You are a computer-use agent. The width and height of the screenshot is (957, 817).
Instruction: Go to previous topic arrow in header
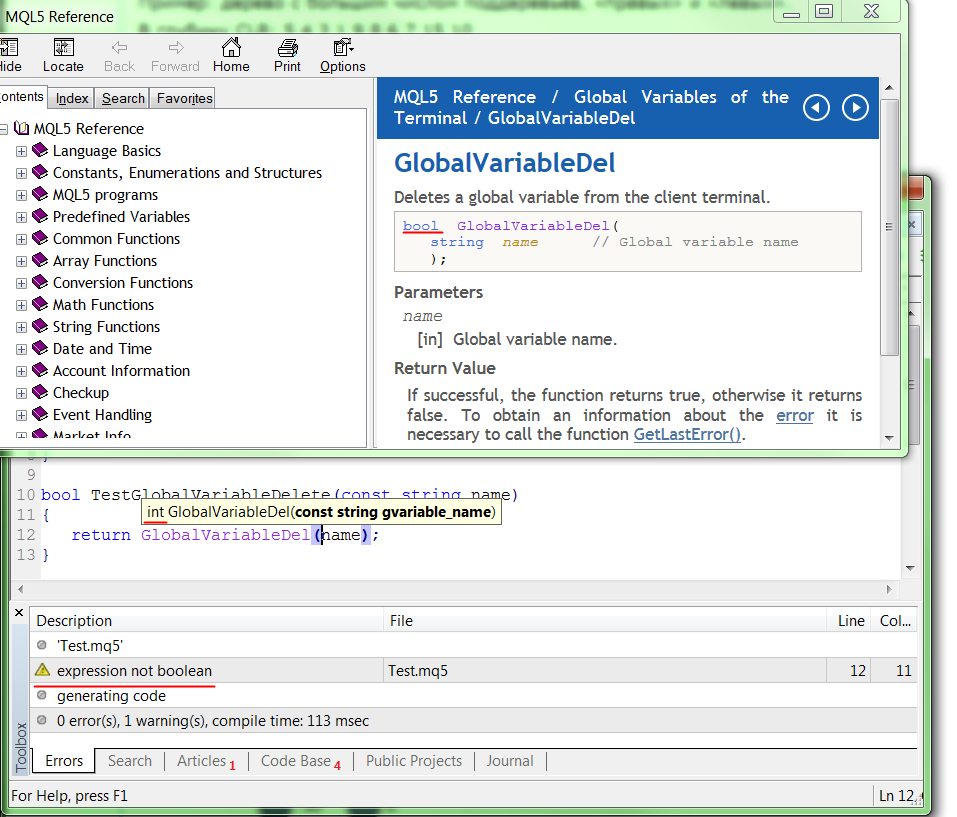coord(817,107)
